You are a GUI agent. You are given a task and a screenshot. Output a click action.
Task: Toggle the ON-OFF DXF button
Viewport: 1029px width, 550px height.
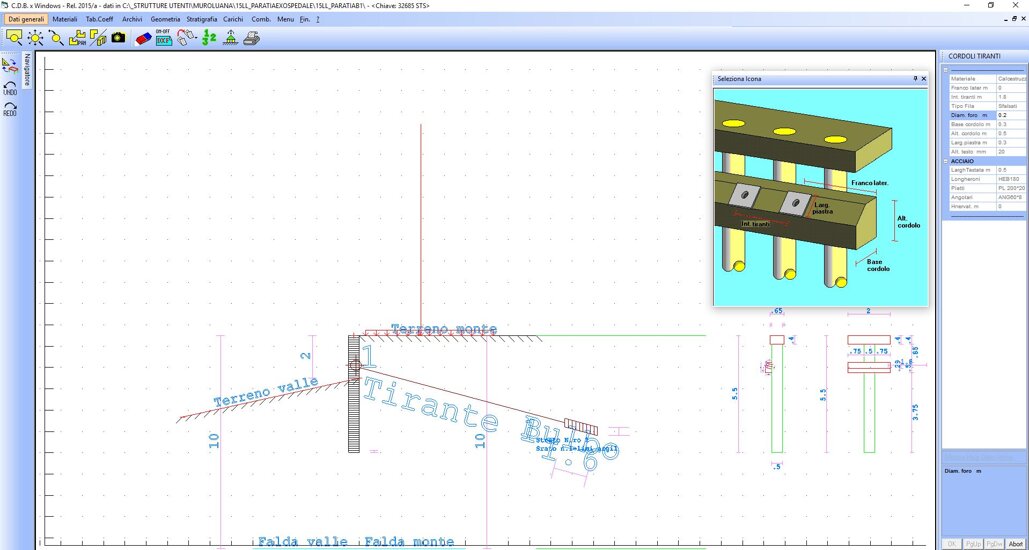tap(163, 37)
